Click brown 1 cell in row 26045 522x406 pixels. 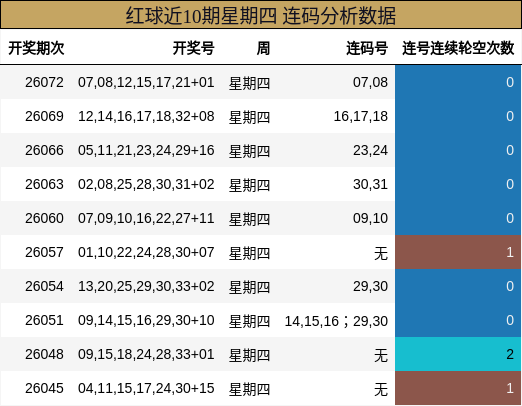(x=458, y=388)
